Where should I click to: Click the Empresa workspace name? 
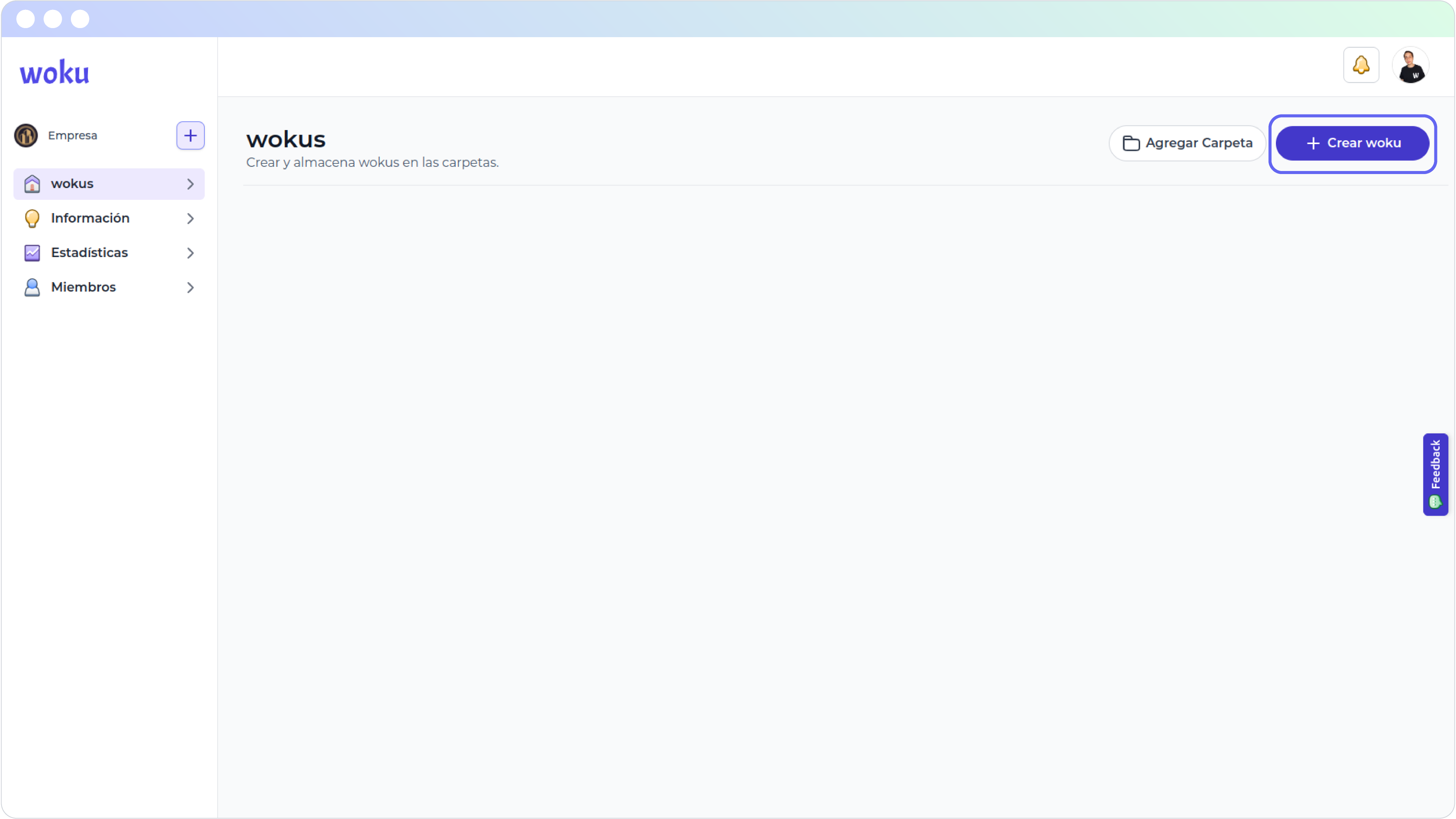[72, 135]
